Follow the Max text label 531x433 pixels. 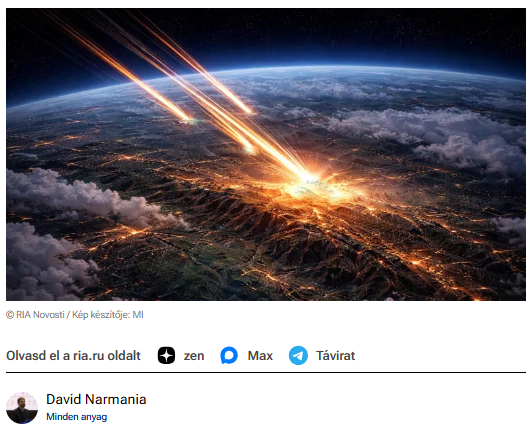[x=260, y=355]
